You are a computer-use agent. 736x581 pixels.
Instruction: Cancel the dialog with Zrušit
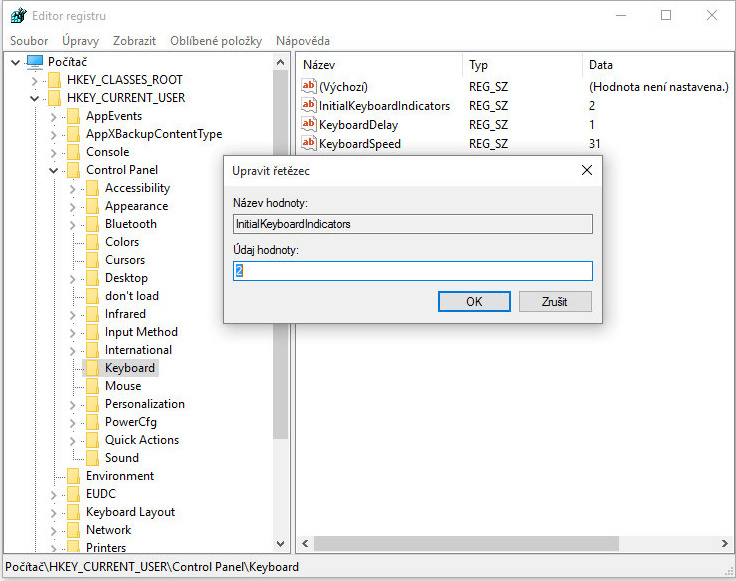[x=555, y=301]
